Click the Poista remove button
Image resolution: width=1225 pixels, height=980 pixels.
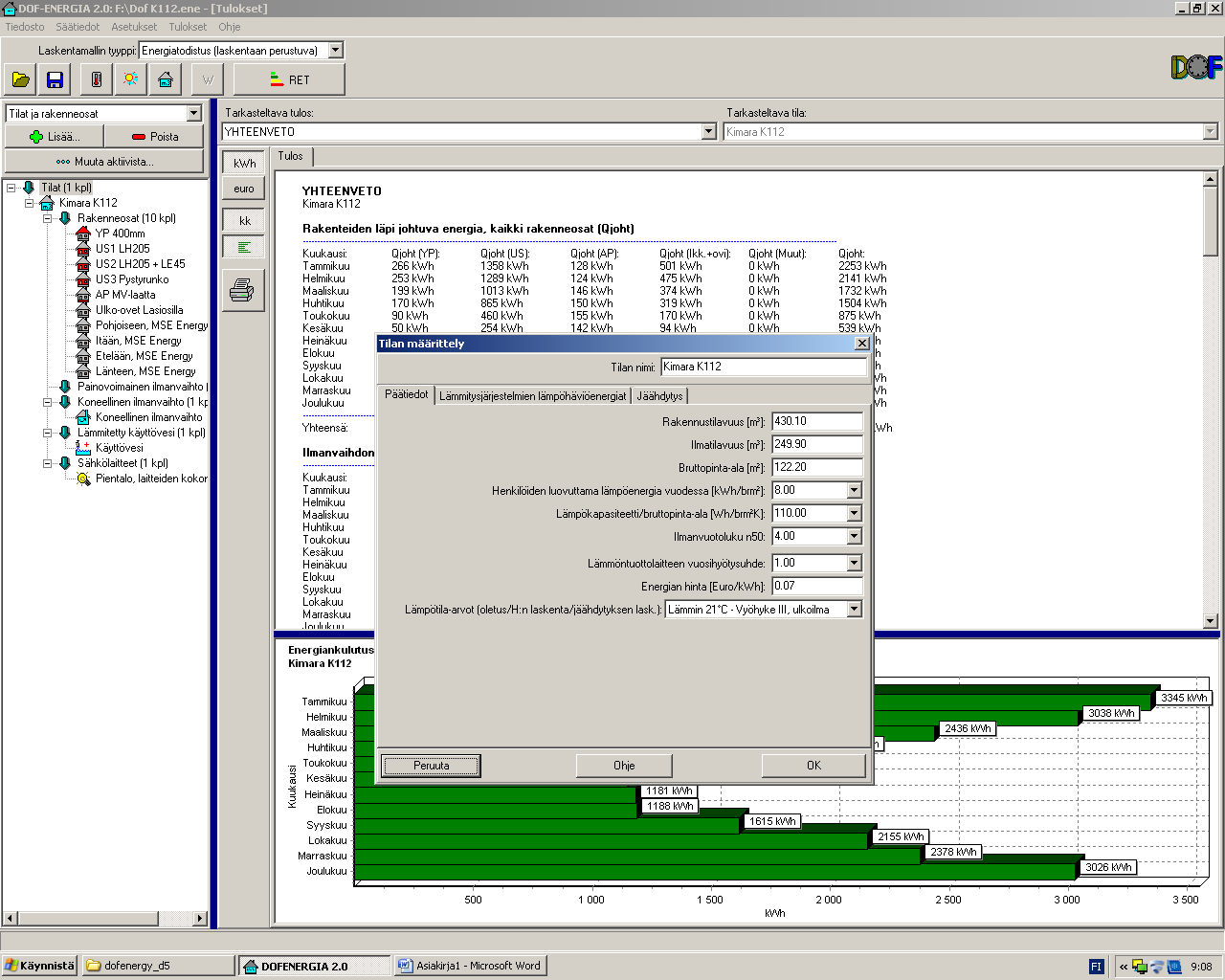pos(154,137)
